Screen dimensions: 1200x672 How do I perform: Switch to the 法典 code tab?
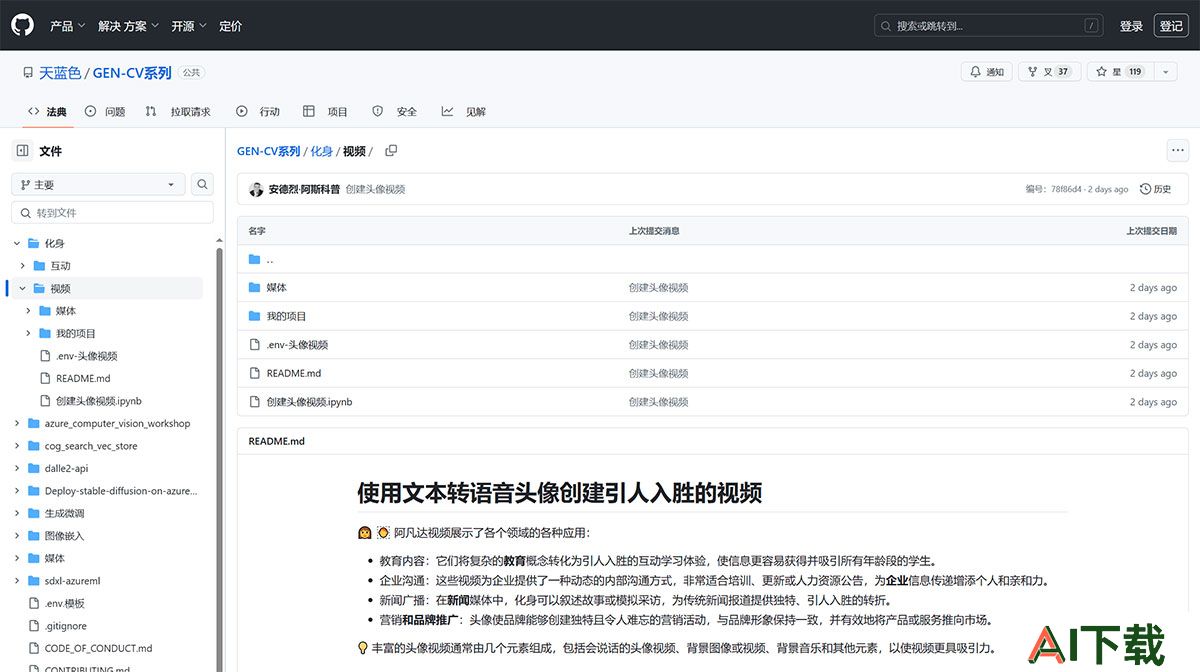pos(47,111)
